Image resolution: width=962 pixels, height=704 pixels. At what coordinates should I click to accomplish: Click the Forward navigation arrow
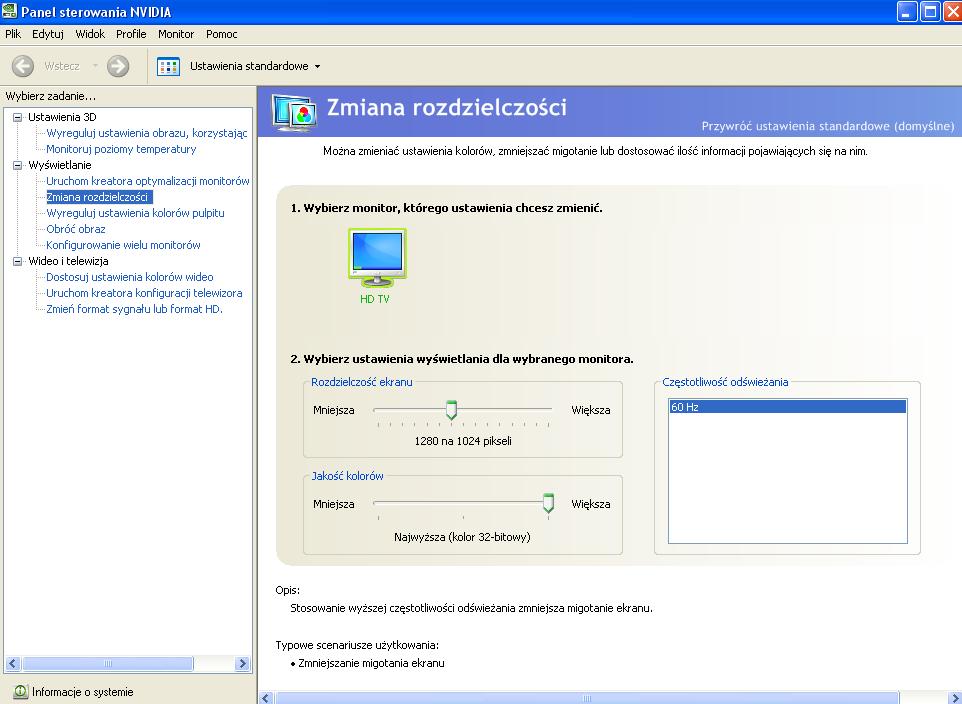tap(117, 66)
